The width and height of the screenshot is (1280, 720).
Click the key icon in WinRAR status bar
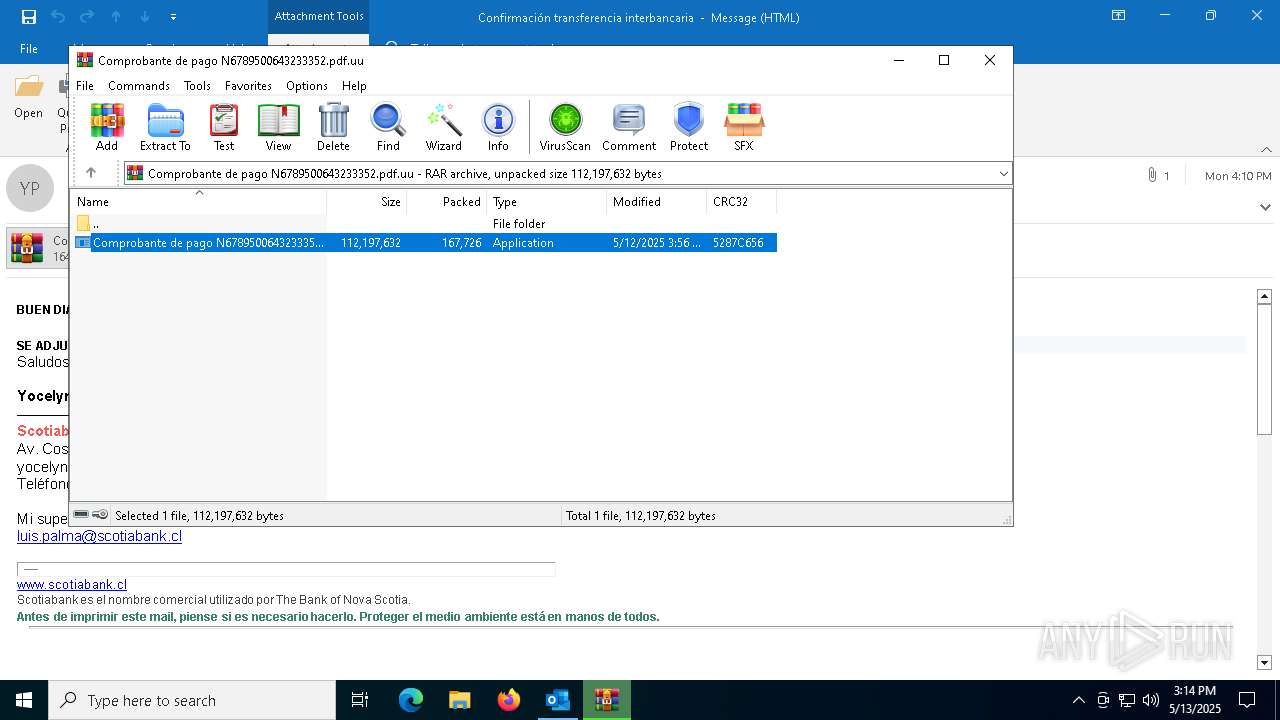[x=100, y=515]
